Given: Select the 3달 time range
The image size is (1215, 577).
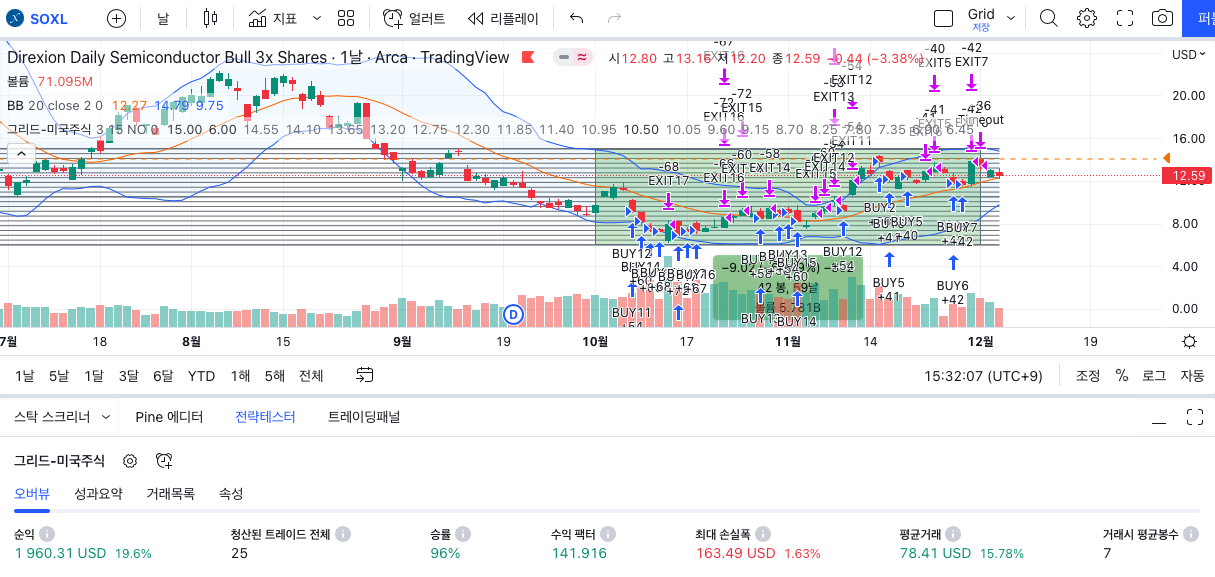Looking at the screenshot, I should 128,376.
